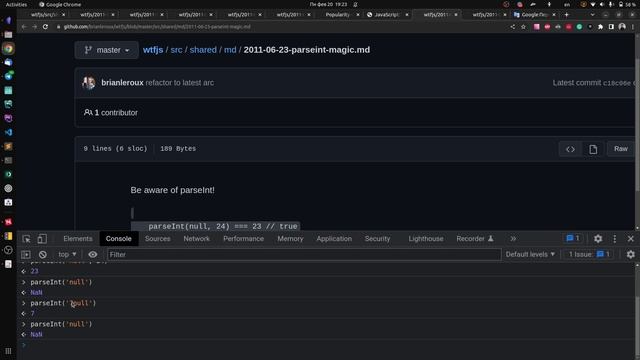Select the inspect element picker icon

coord(27,239)
